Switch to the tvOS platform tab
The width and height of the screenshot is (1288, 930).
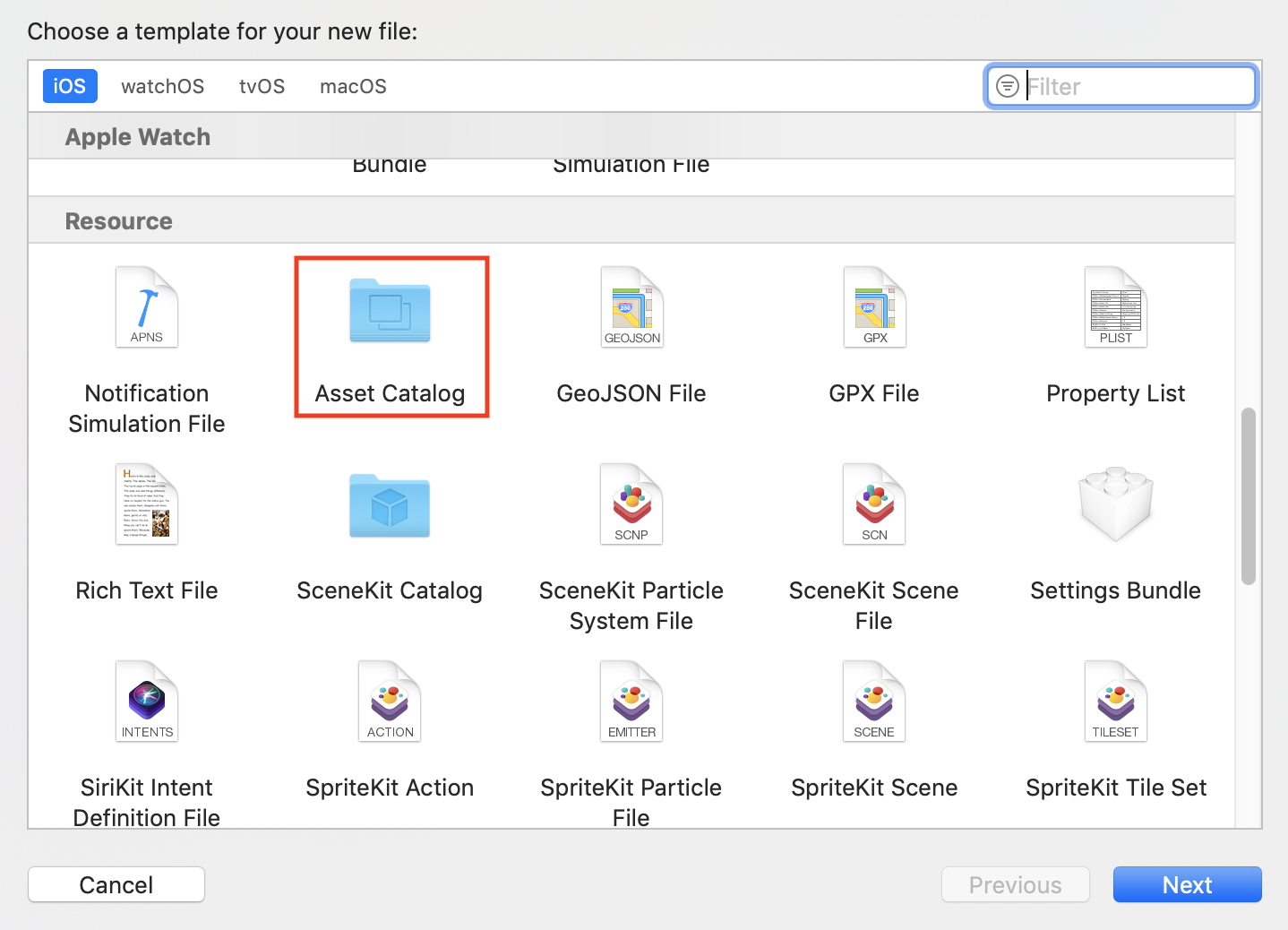(x=262, y=86)
